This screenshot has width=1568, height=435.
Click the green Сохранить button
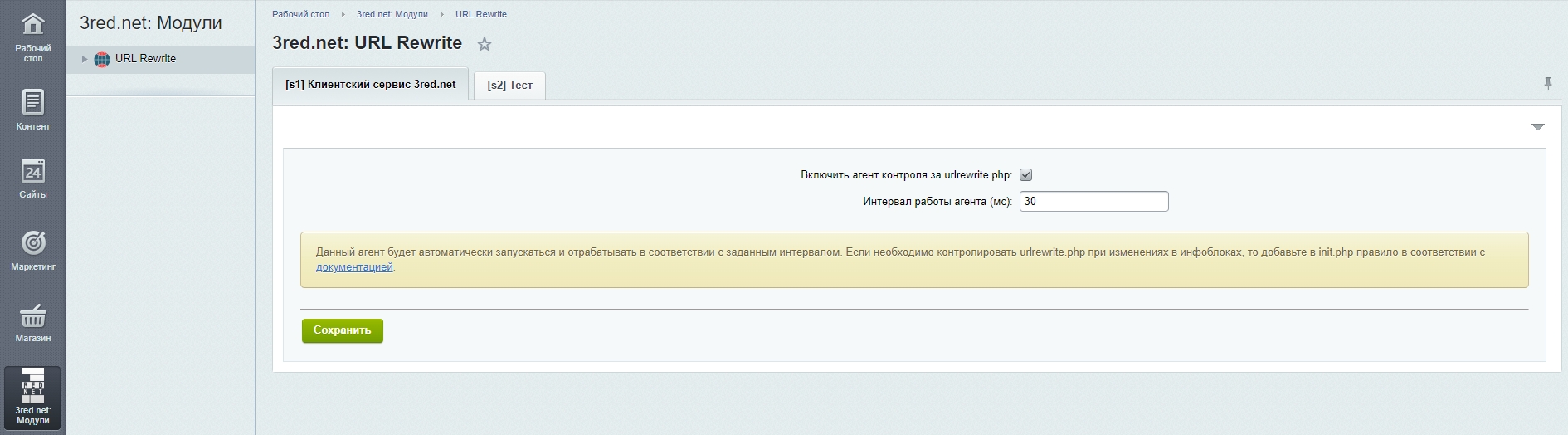342,330
